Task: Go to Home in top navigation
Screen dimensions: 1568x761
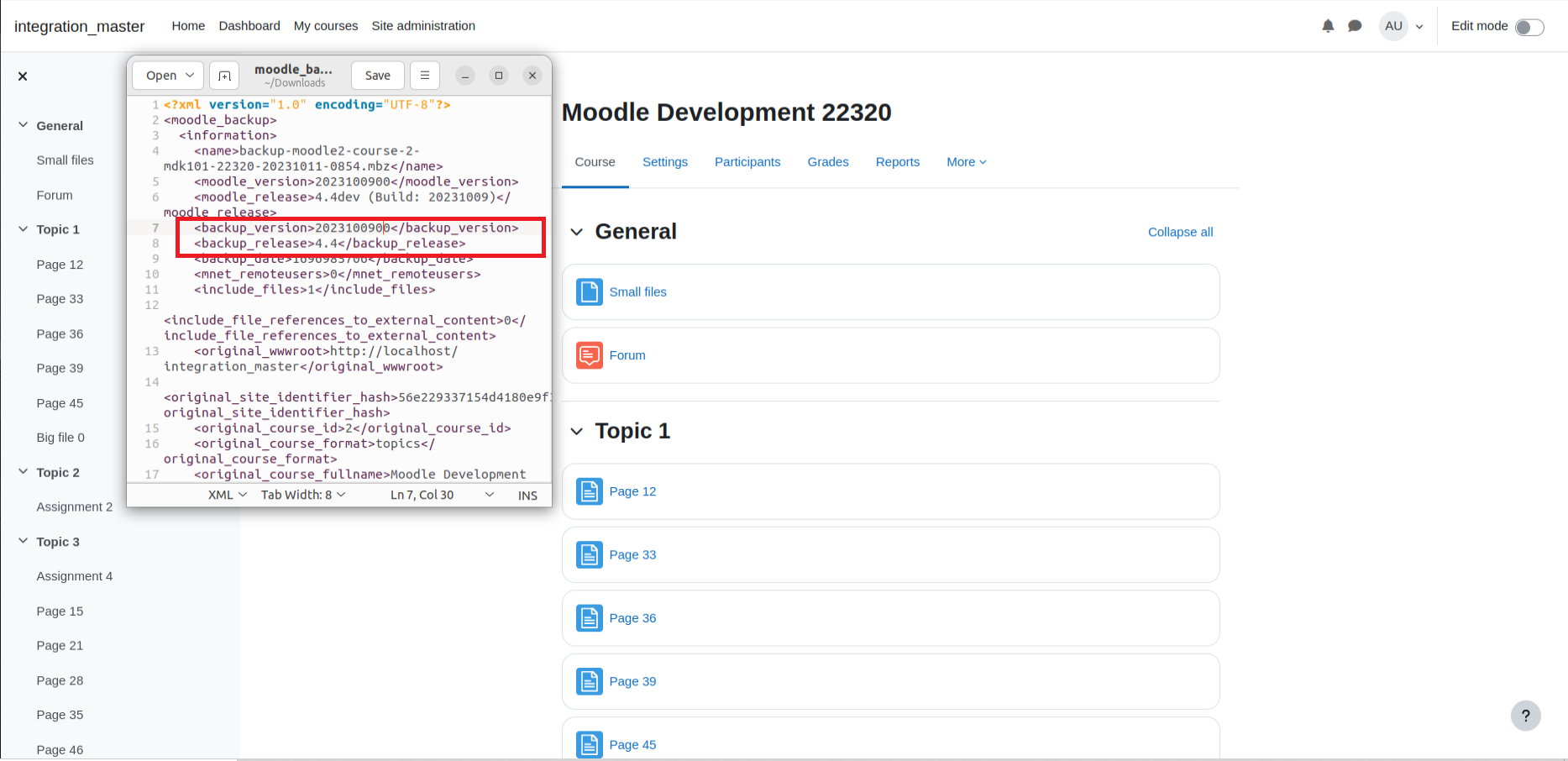Action: coord(188,26)
